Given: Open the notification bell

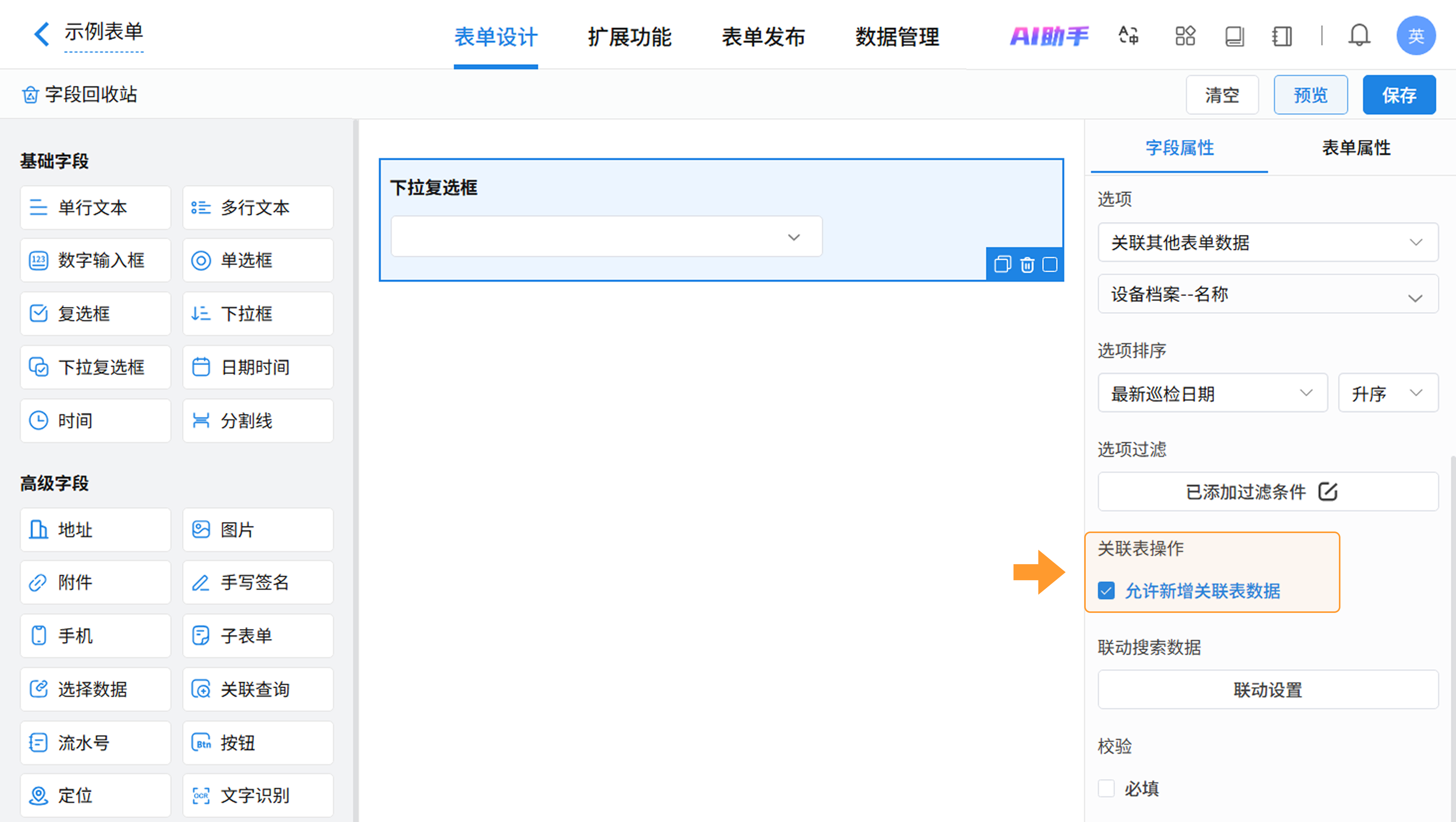Looking at the screenshot, I should [x=1359, y=36].
